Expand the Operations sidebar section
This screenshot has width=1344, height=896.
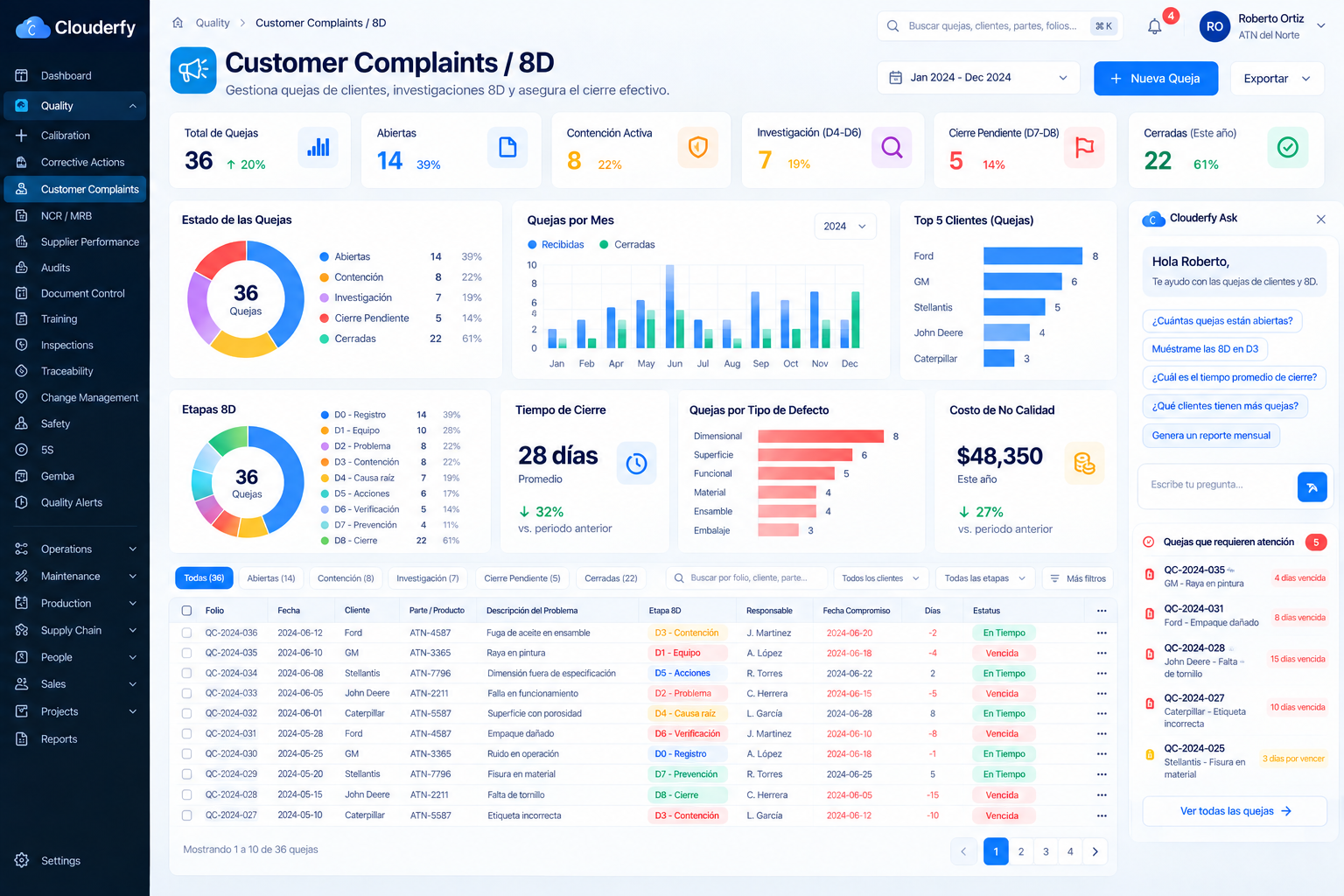click(x=75, y=549)
